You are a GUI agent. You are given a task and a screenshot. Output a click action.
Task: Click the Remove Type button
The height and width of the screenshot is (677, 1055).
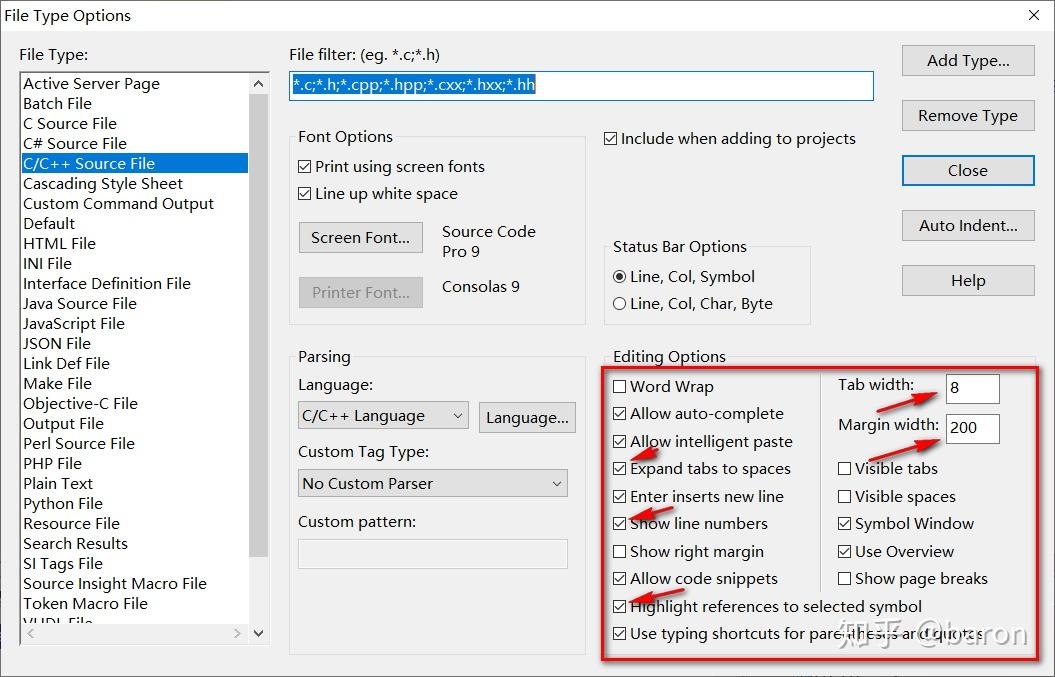tap(967, 116)
